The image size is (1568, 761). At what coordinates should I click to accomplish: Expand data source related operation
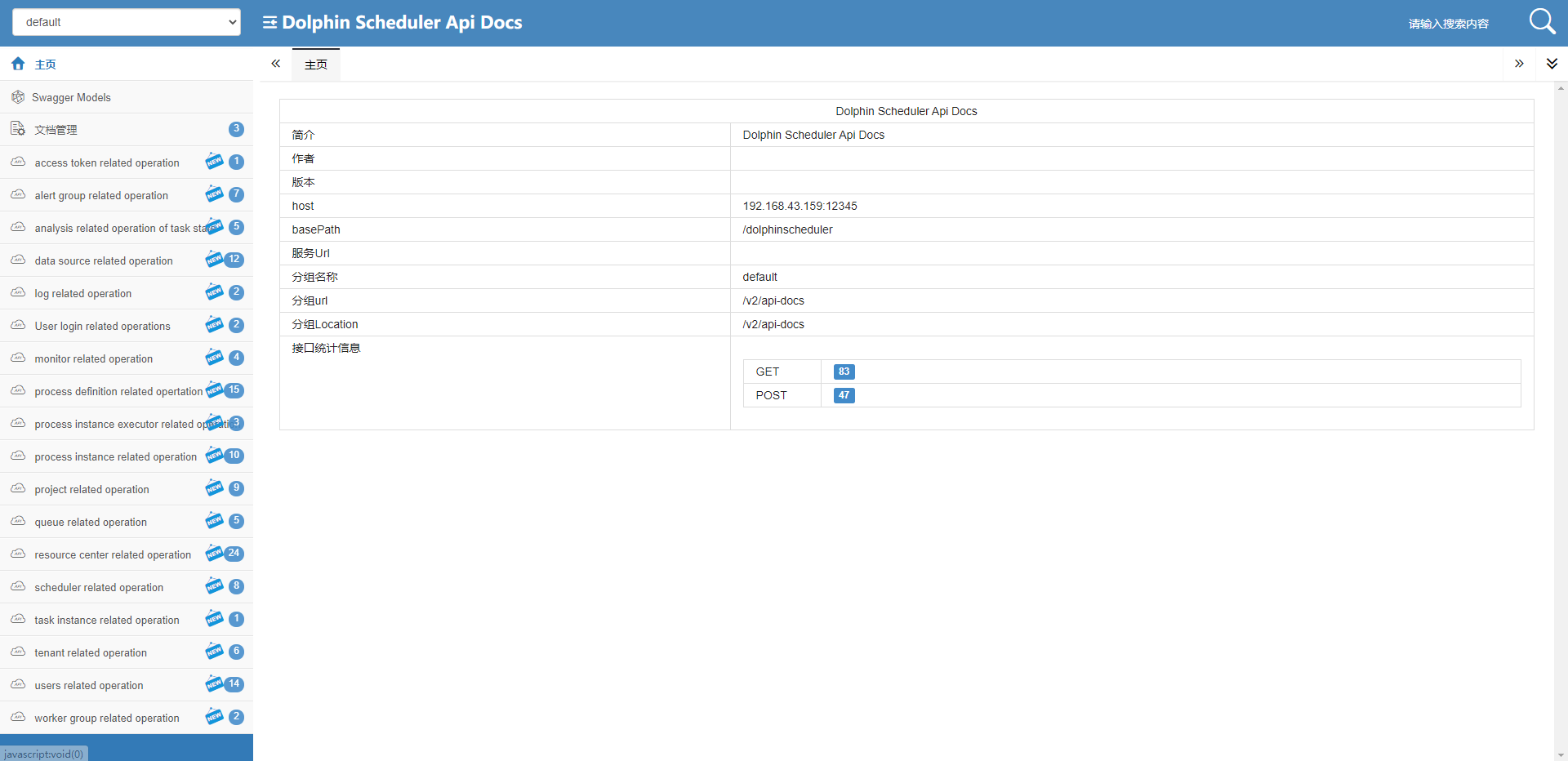coord(104,260)
